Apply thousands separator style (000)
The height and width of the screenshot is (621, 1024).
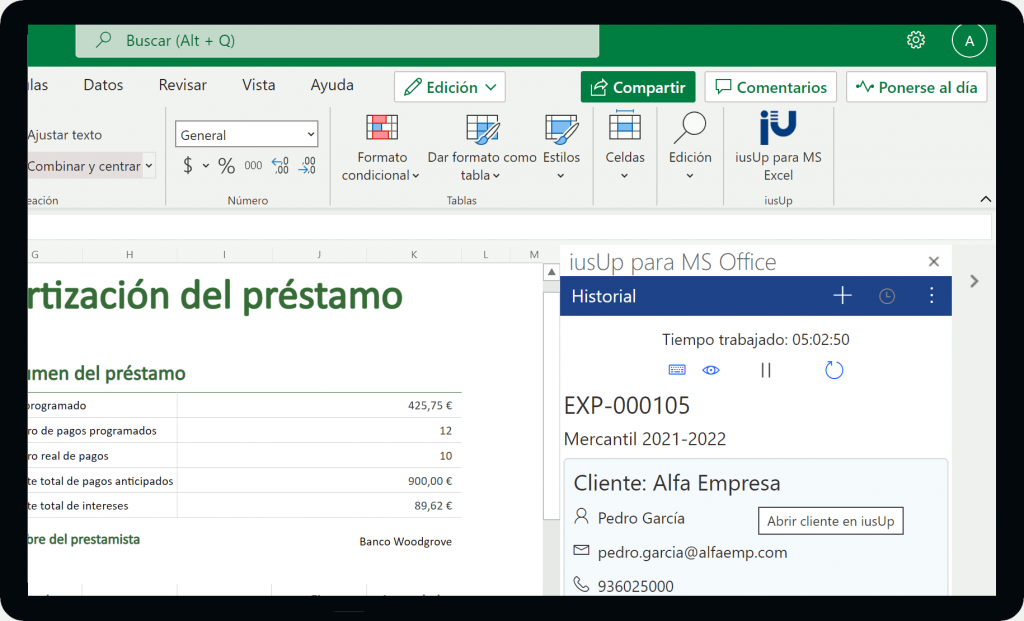coord(253,166)
